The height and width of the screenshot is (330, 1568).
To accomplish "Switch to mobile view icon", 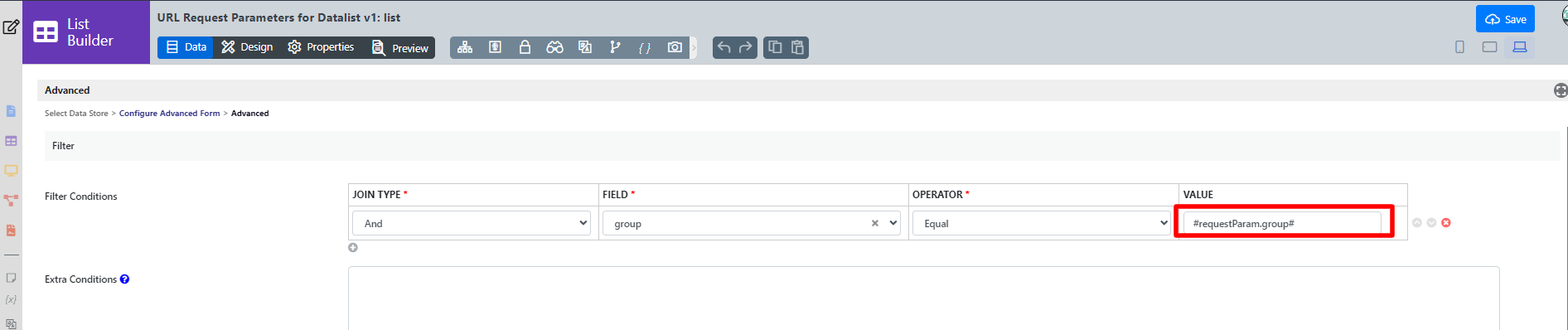I will click(1459, 47).
